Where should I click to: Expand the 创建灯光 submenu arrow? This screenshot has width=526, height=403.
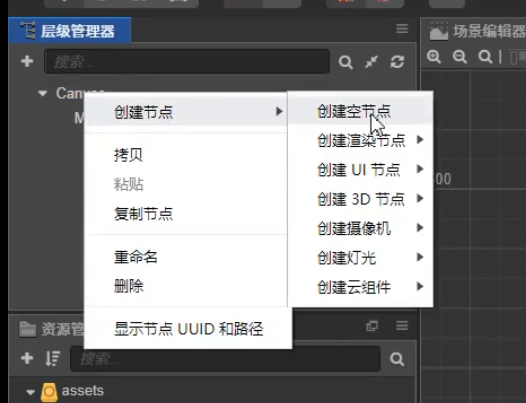pyautogui.click(x=420, y=257)
